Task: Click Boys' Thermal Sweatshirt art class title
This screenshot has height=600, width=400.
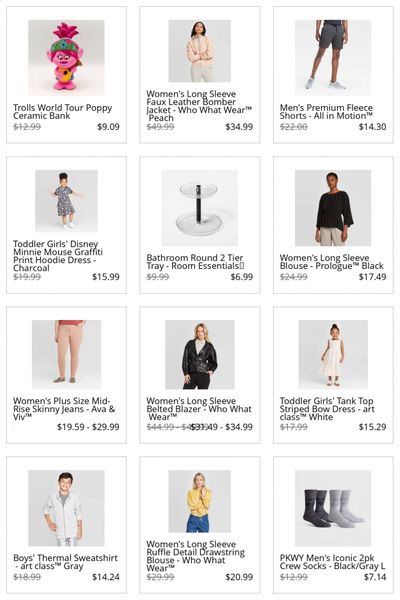Action: [x=65, y=562]
